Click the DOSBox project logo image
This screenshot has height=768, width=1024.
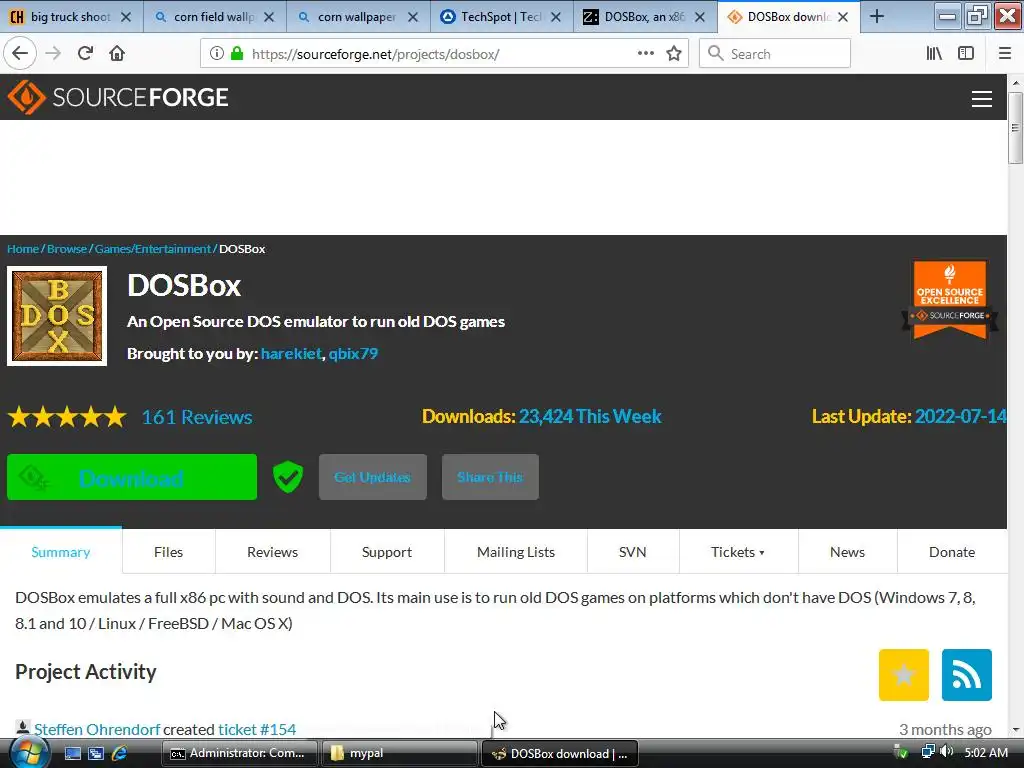click(57, 316)
